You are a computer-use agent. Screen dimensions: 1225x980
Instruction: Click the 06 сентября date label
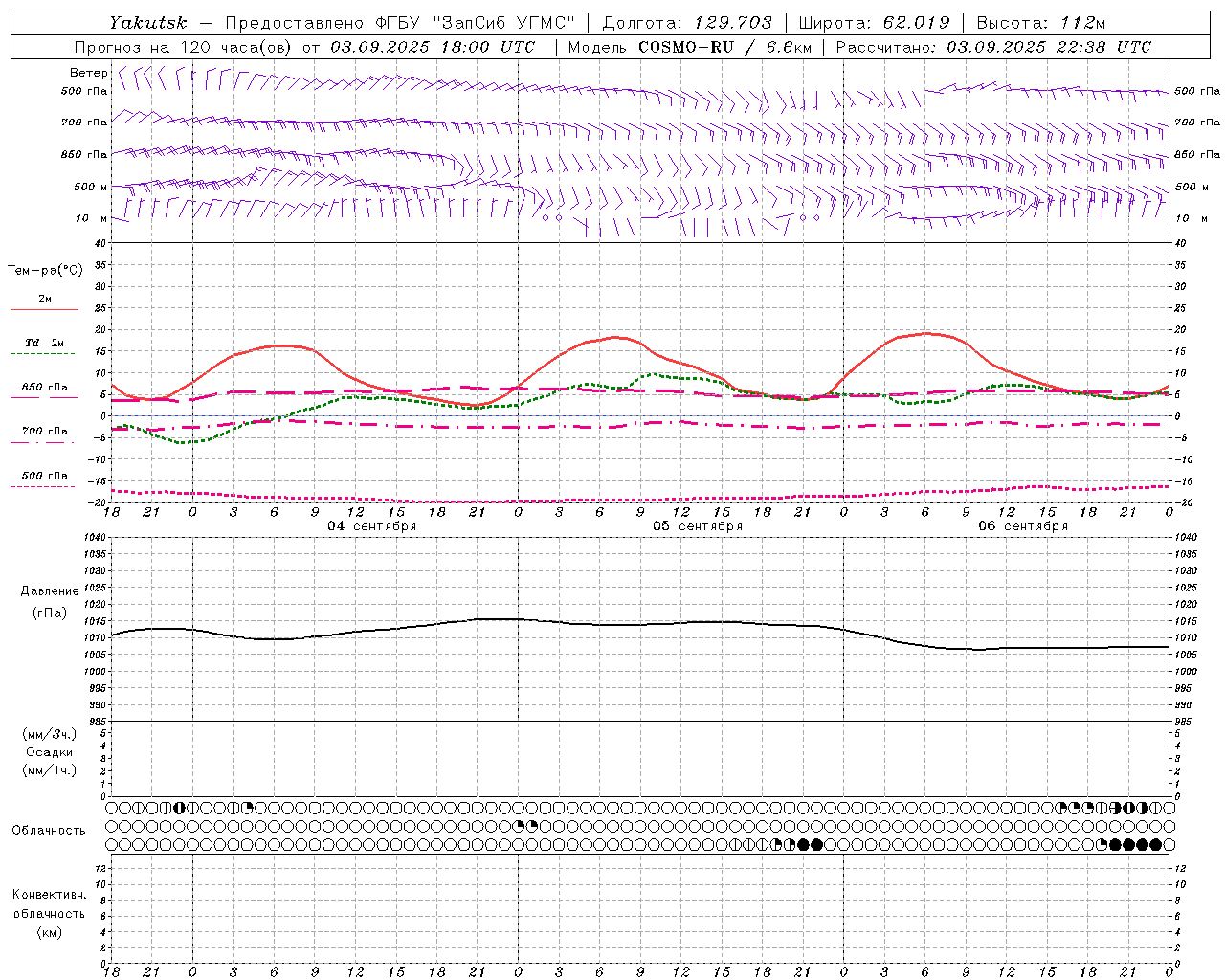1023,526
